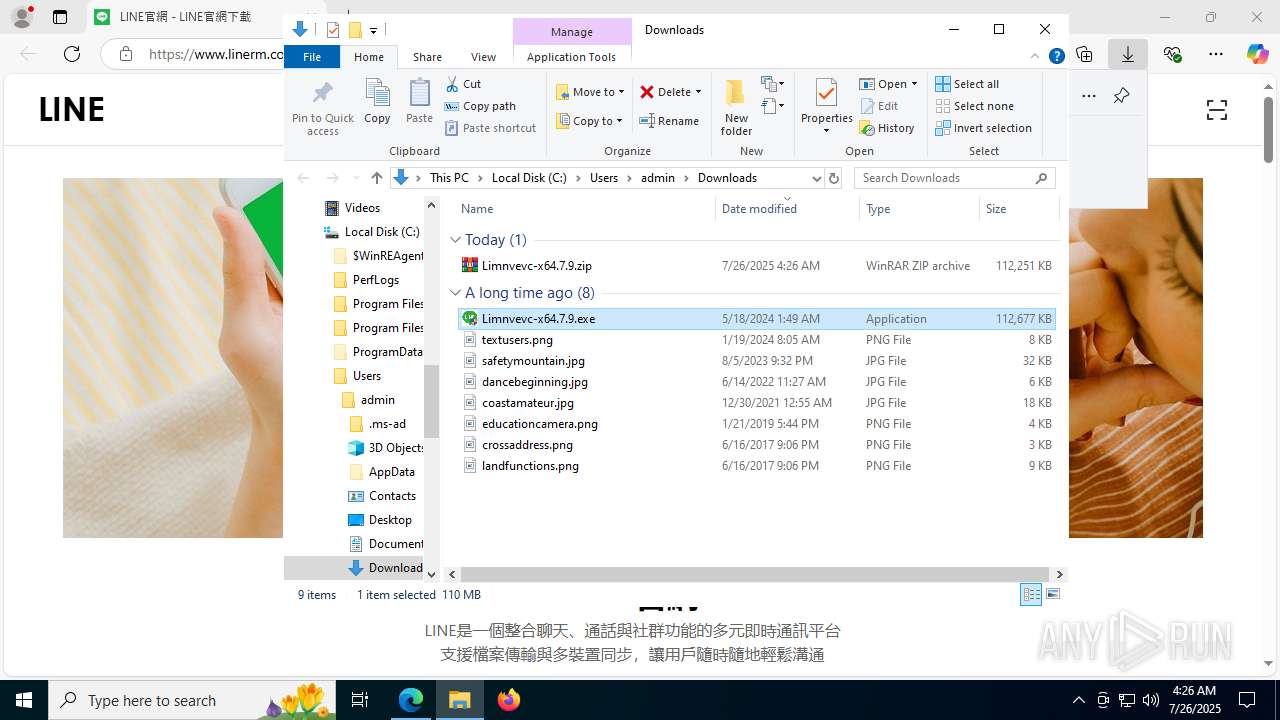Click the Properties icon
Image resolution: width=1280 pixels, height=720 pixels.
pos(826,93)
